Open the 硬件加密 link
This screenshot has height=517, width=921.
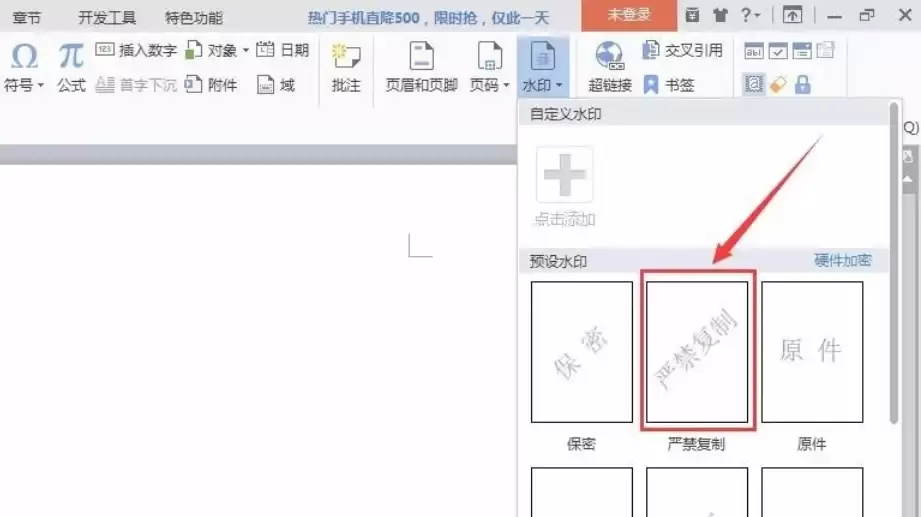[x=842, y=260]
